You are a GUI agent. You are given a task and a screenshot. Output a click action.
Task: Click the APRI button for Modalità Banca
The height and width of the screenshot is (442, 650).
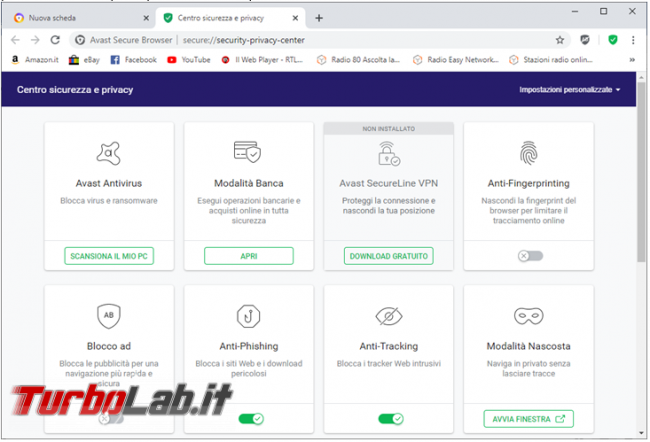coord(249,256)
